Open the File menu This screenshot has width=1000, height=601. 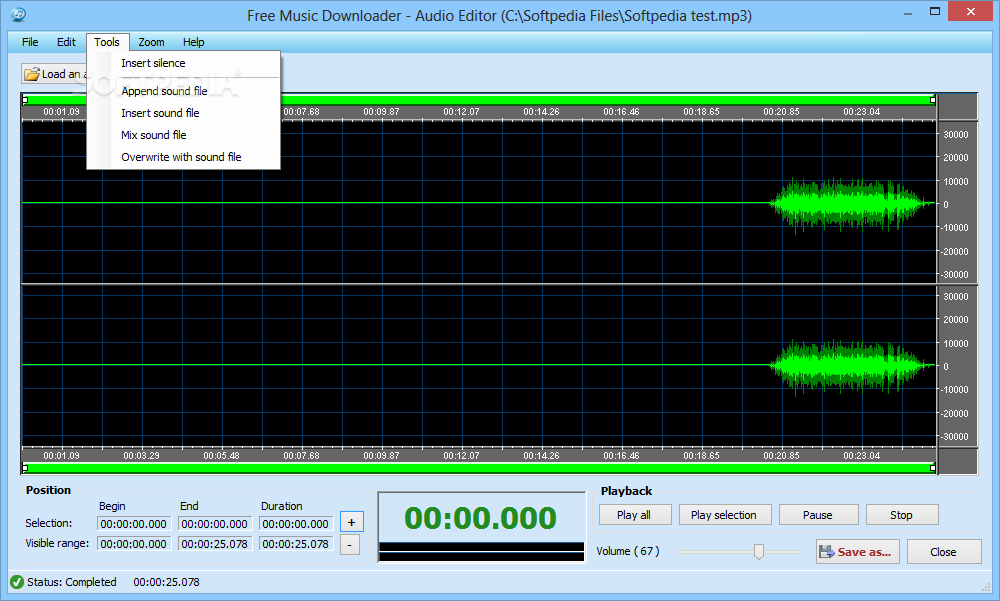click(30, 42)
